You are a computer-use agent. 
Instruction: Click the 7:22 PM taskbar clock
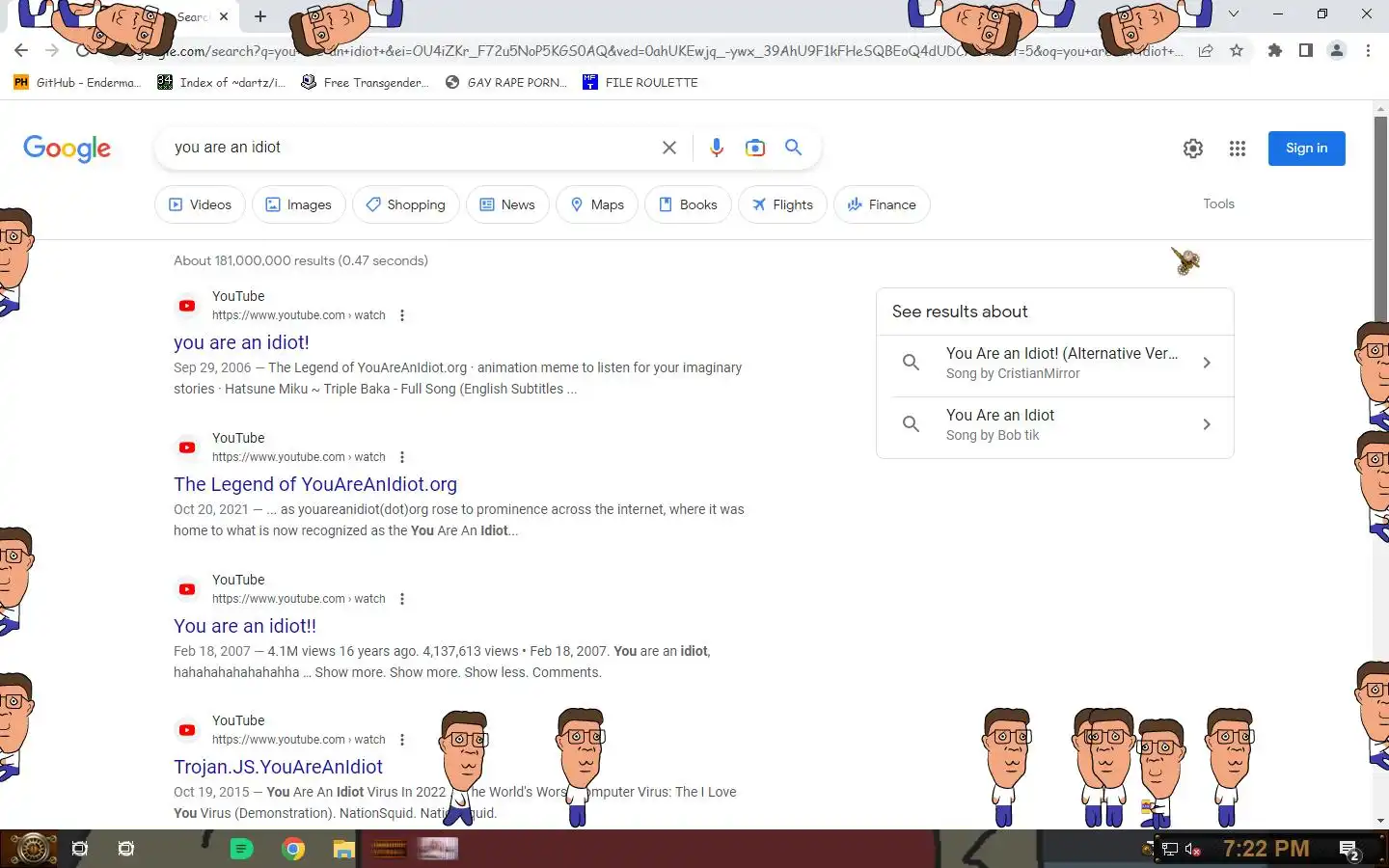click(1266, 849)
